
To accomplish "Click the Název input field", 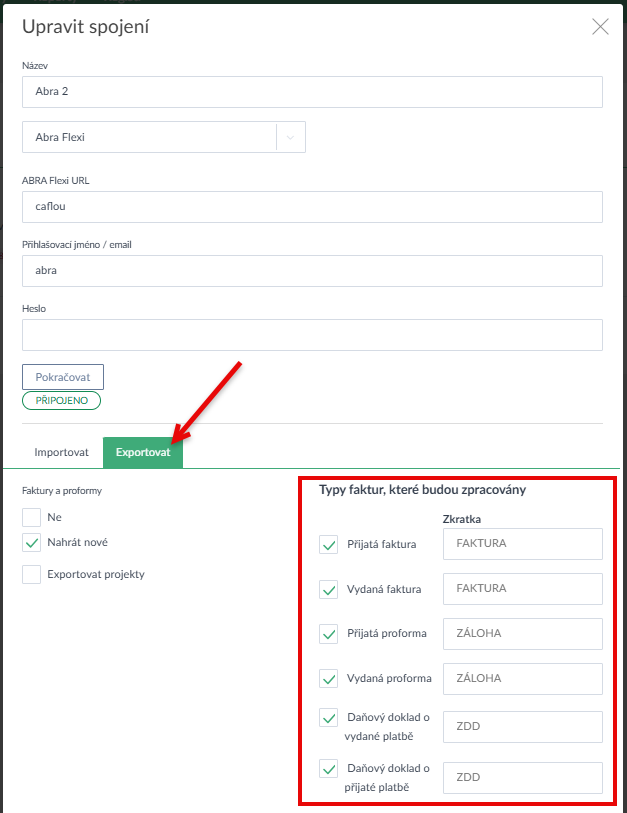I will 312,92.
